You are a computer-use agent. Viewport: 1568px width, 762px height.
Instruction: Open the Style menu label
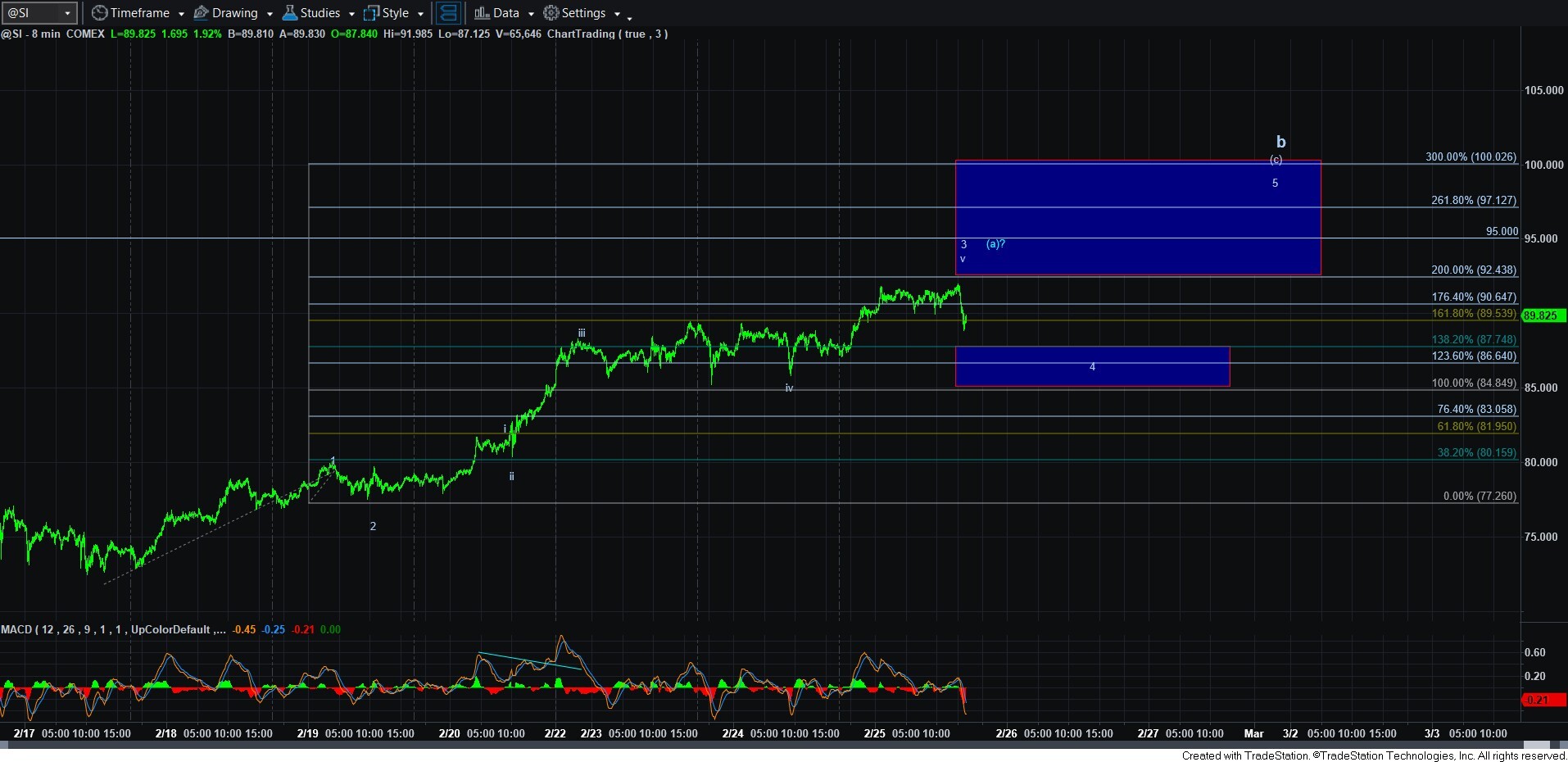pyautogui.click(x=395, y=13)
